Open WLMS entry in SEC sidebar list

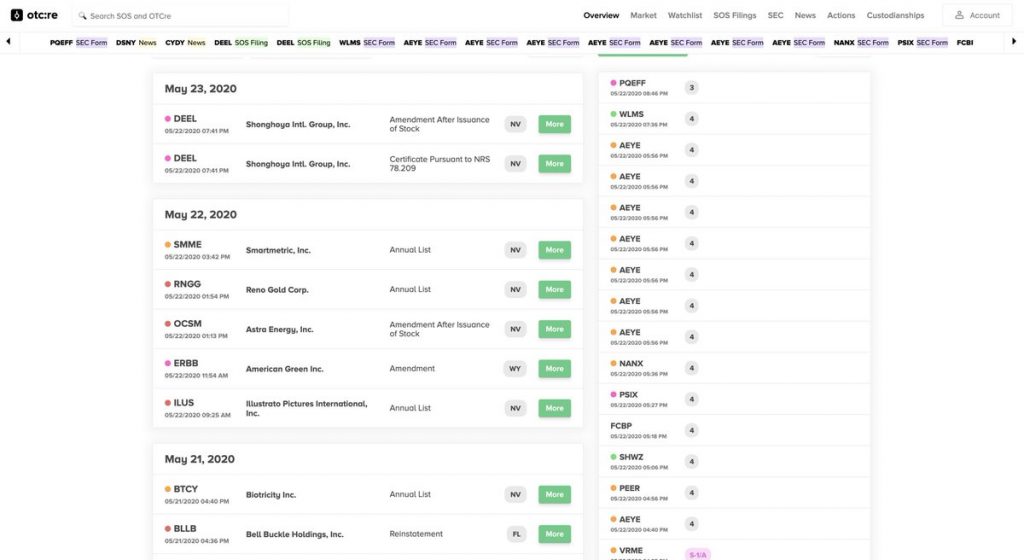click(734, 119)
